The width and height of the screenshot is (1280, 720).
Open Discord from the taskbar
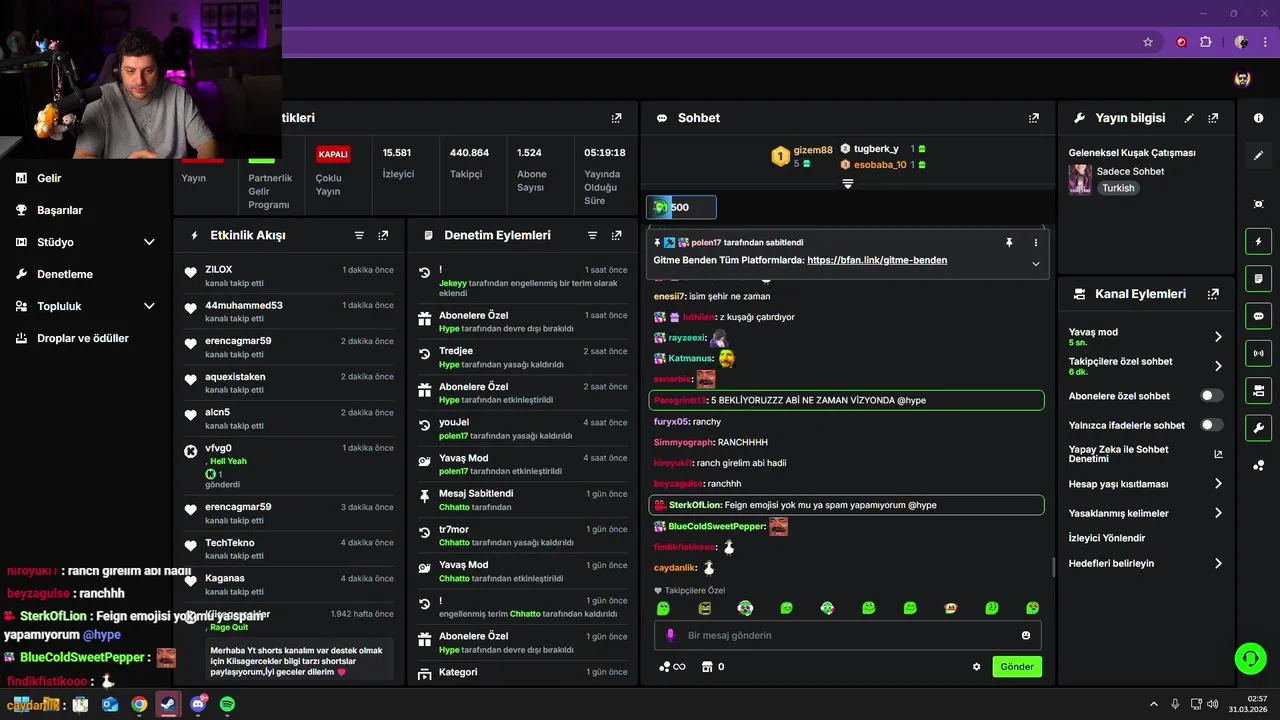pyautogui.click(x=198, y=704)
